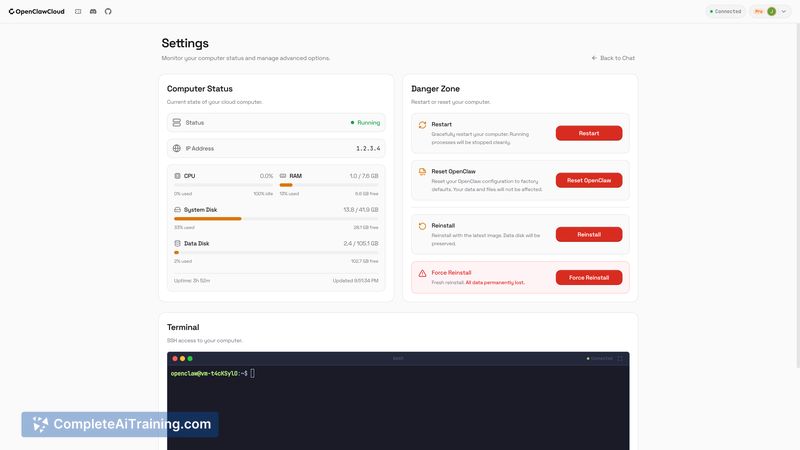Click the Reset OpenClaw button
800x450 pixels.
[589, 180]
